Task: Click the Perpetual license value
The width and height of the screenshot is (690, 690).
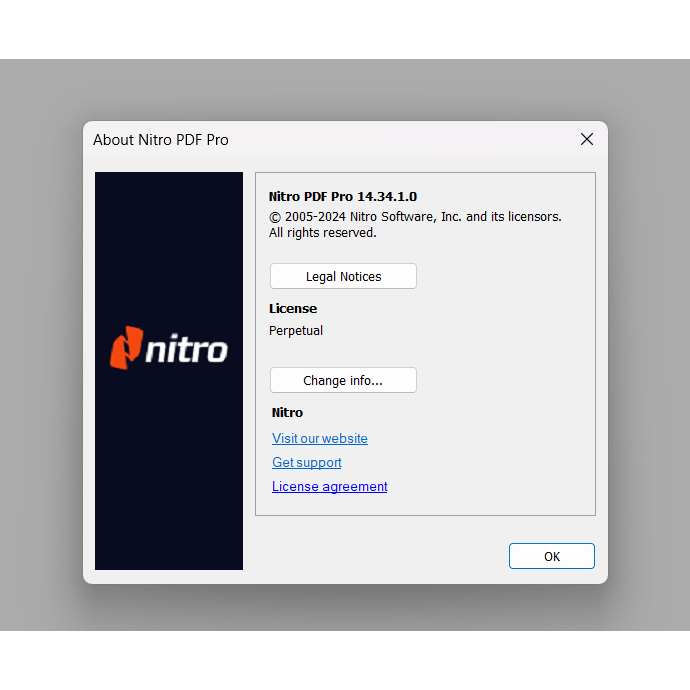Action: [296, 330]
